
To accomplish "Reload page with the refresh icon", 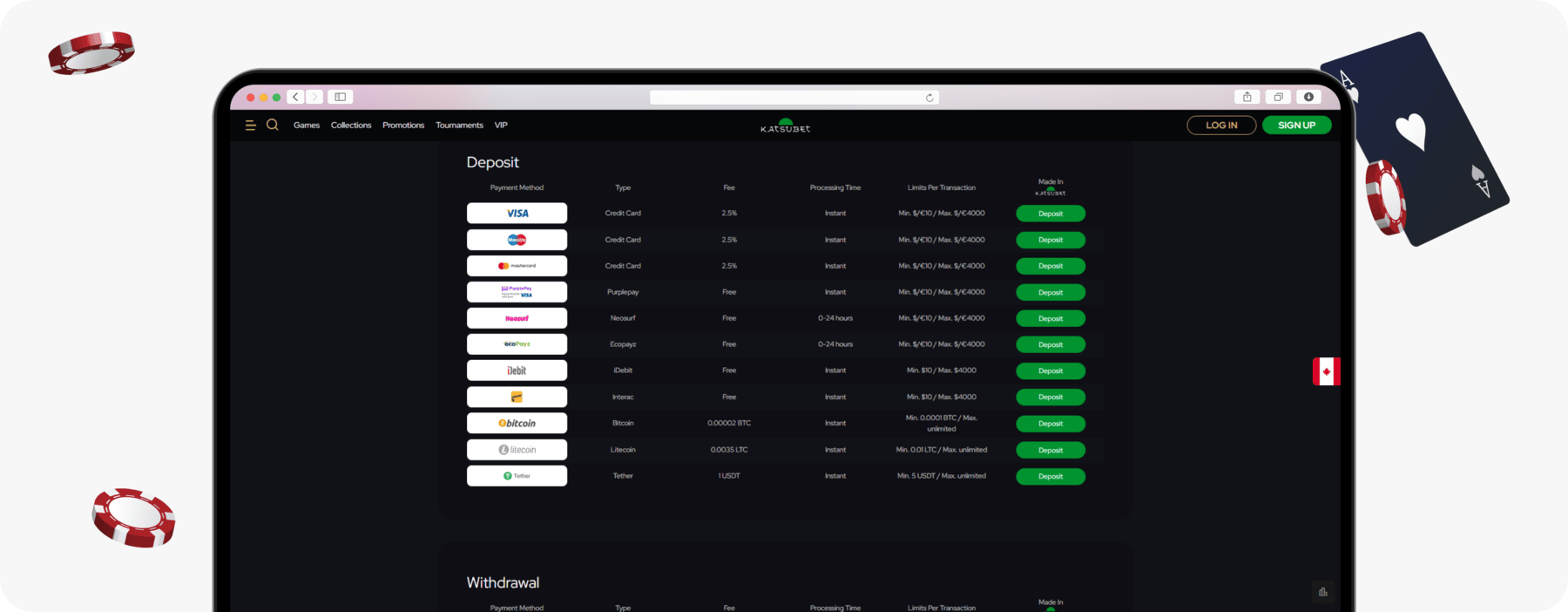I will point(929,98).
